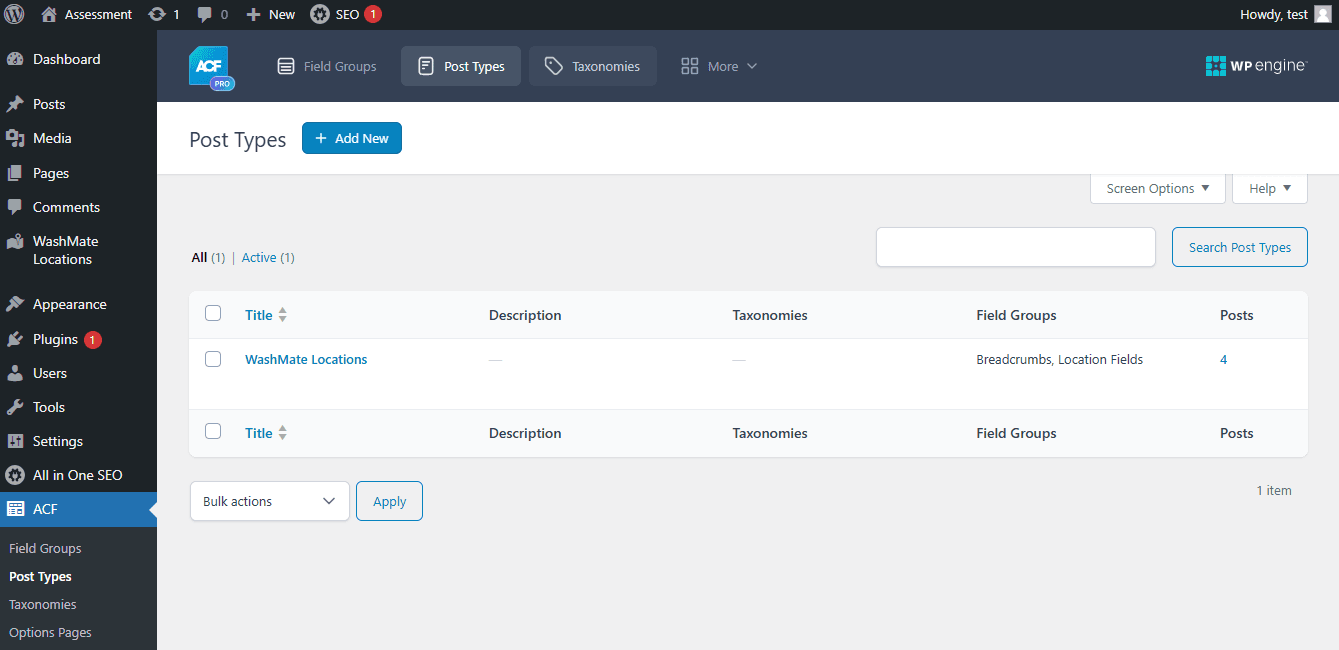Viewport: 1339px width, 650px height.
Task: Expand the Screen Options panel
Action: [x=1157, y=188]
